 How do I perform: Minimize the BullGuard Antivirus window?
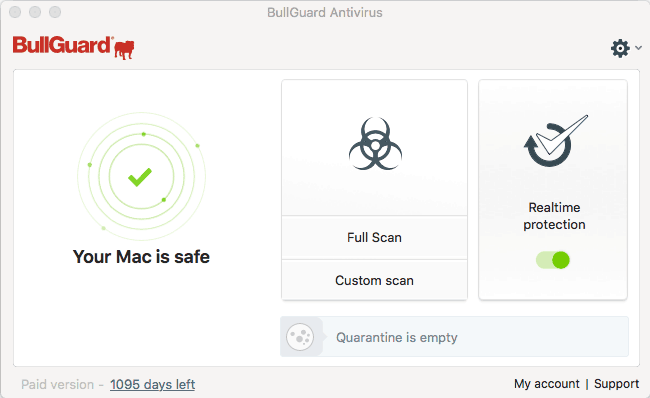[x=35, y=12]
